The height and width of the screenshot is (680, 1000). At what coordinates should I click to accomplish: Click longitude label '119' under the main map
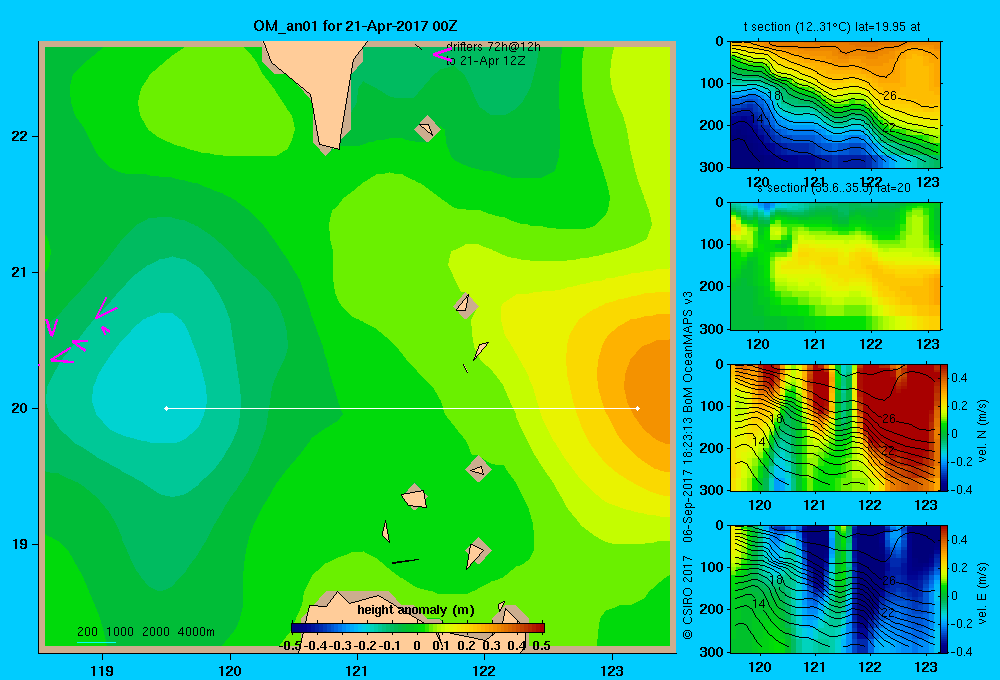pyautogui.click(x=102, y=671)
